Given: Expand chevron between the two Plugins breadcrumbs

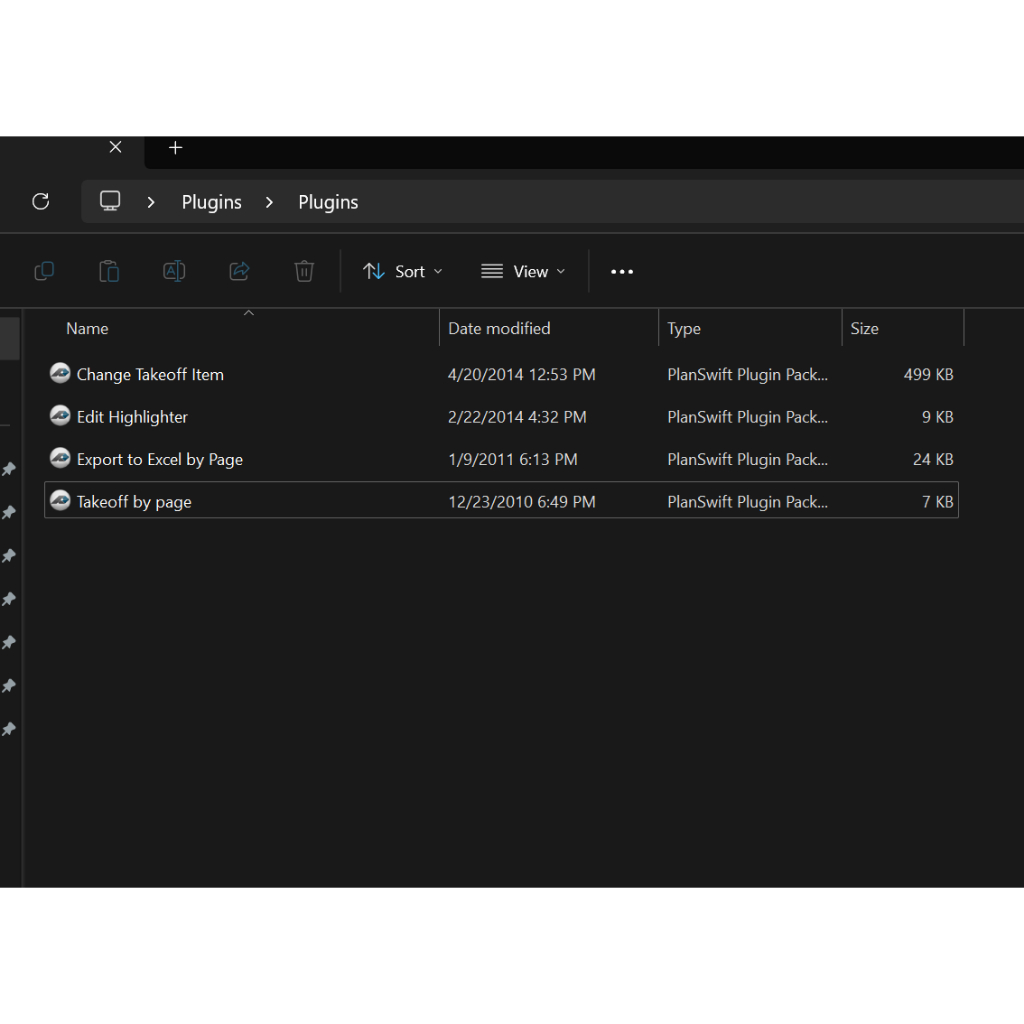Looking at the screenshot, I should point(269,202).
